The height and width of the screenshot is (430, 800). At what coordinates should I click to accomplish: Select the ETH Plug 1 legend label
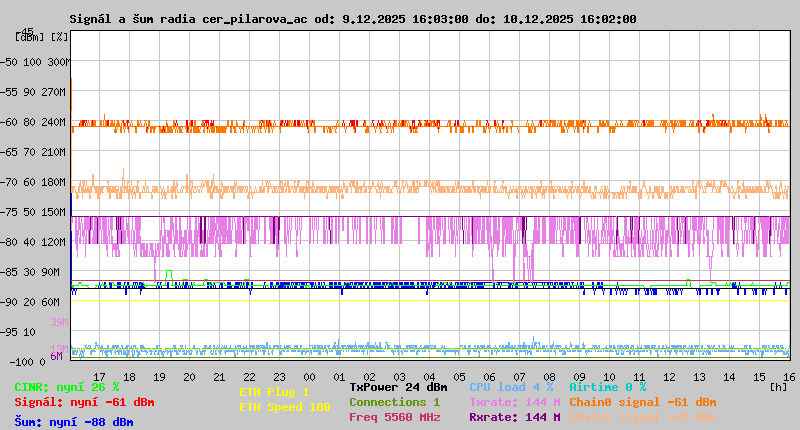274,392
